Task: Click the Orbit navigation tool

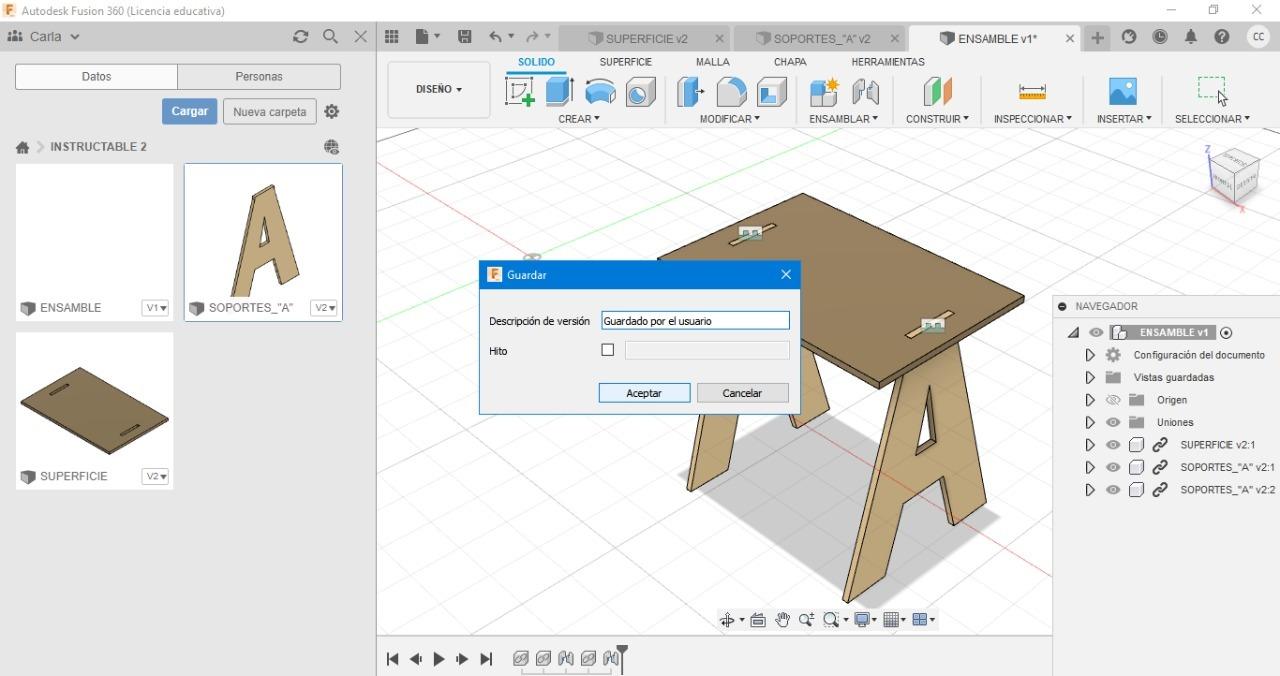Action: tap(727, 620)
